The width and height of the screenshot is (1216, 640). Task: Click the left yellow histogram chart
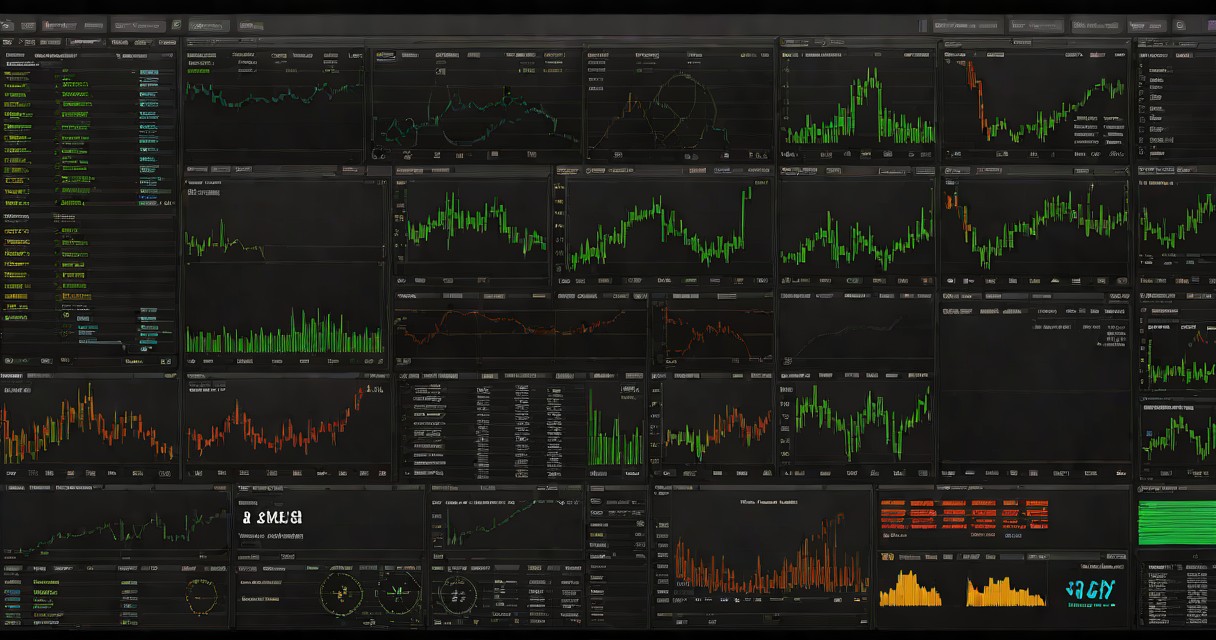[x=910, y=589]
